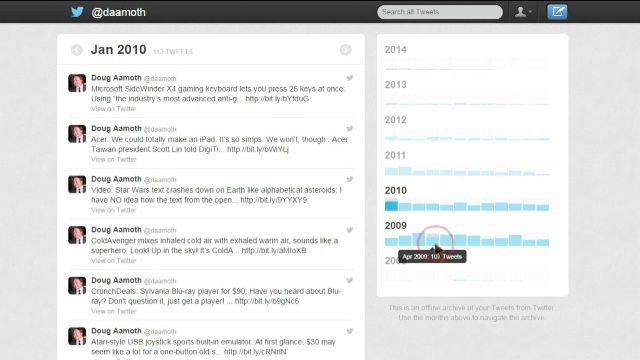The height and width of the screenshot is (360, 640).
Task: Open link http://bit.ly/cRNrlN
Action: click(255, 352)
